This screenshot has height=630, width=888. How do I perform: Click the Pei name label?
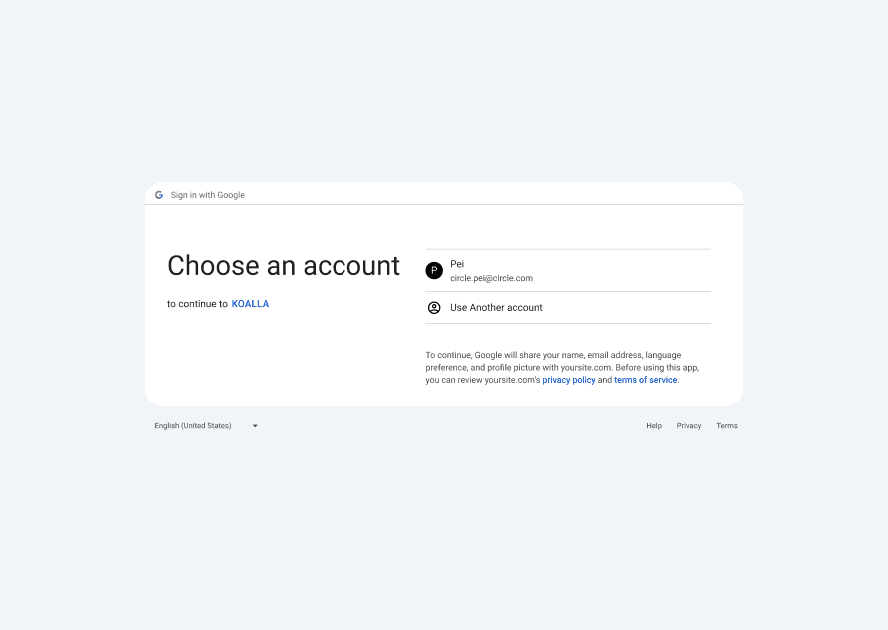[x=457, y=264]
